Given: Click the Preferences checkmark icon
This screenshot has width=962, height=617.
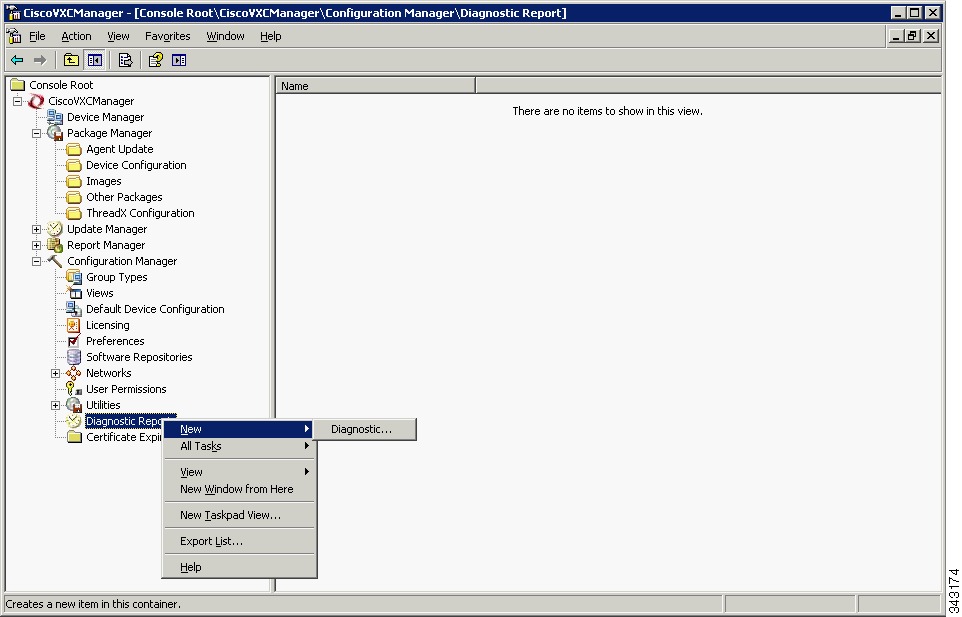Looking at the screenshot, I should [x=74, y=341].
